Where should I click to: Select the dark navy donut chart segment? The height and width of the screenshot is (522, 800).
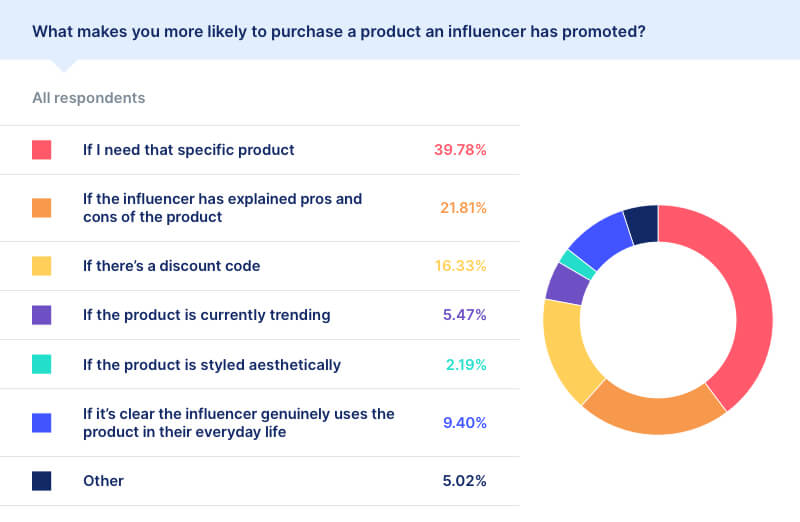pos(642,225)
